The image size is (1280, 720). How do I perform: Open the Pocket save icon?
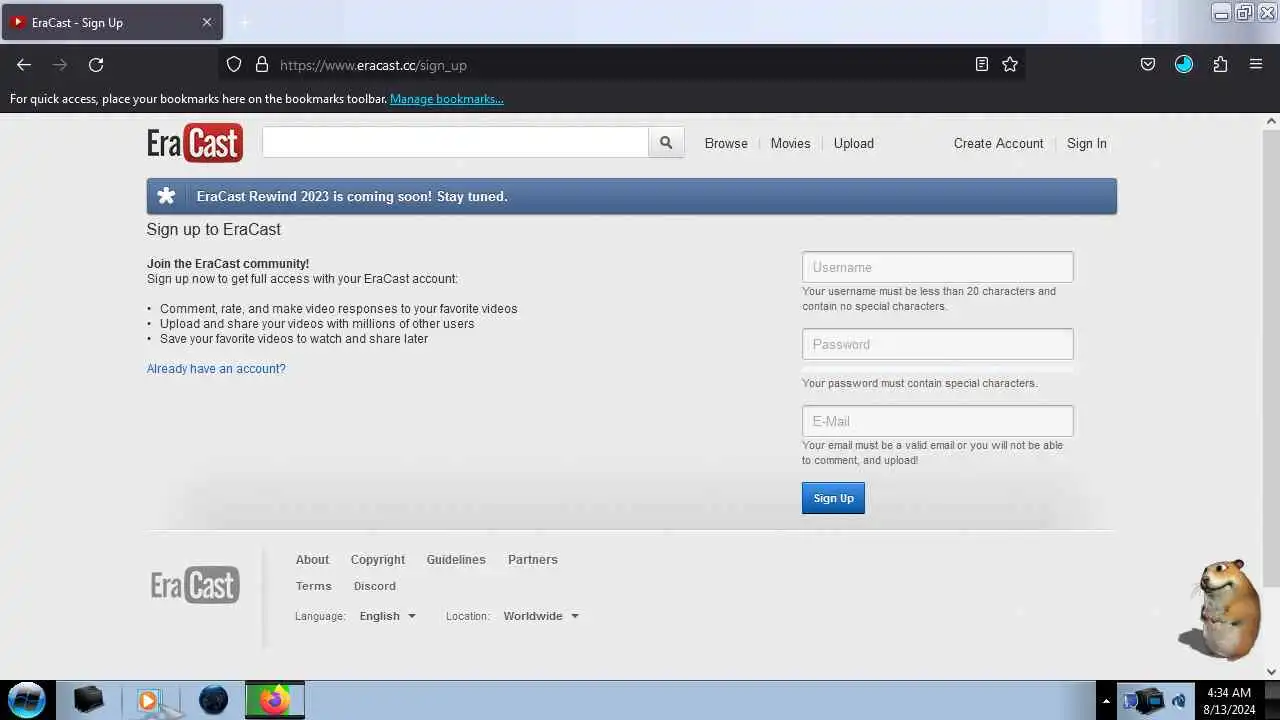(x=1148, y=65)
